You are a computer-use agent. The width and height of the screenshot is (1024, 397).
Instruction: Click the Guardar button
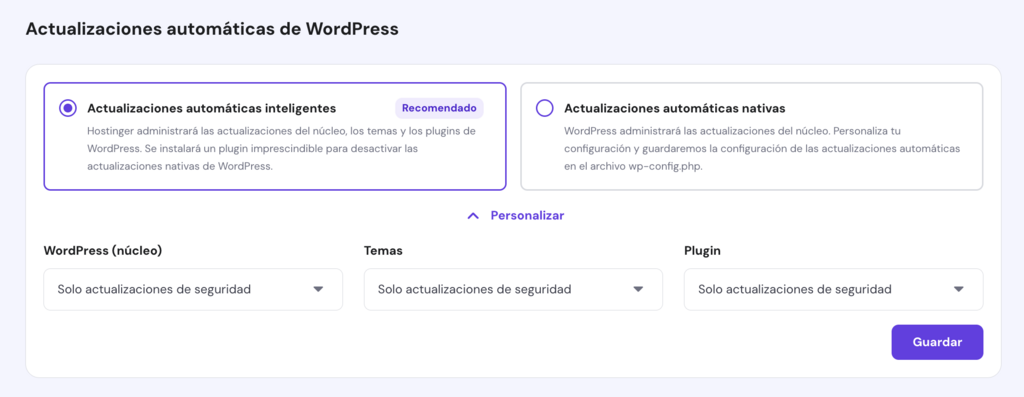(937, 342)
